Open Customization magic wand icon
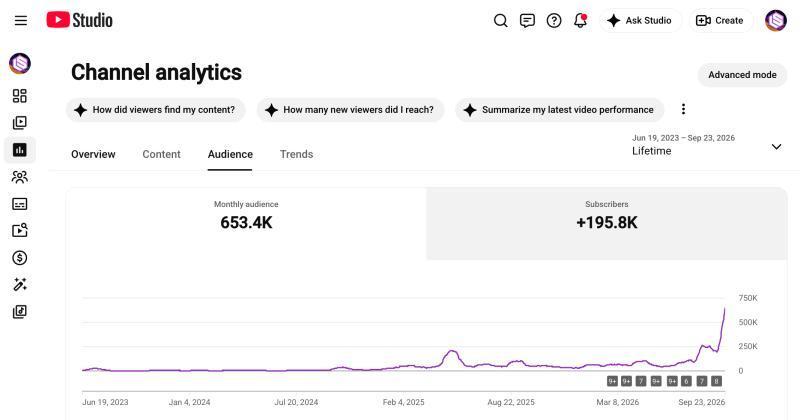Image resolution: width=800 pixels, height=420 pixels. (x=20, y=285)
